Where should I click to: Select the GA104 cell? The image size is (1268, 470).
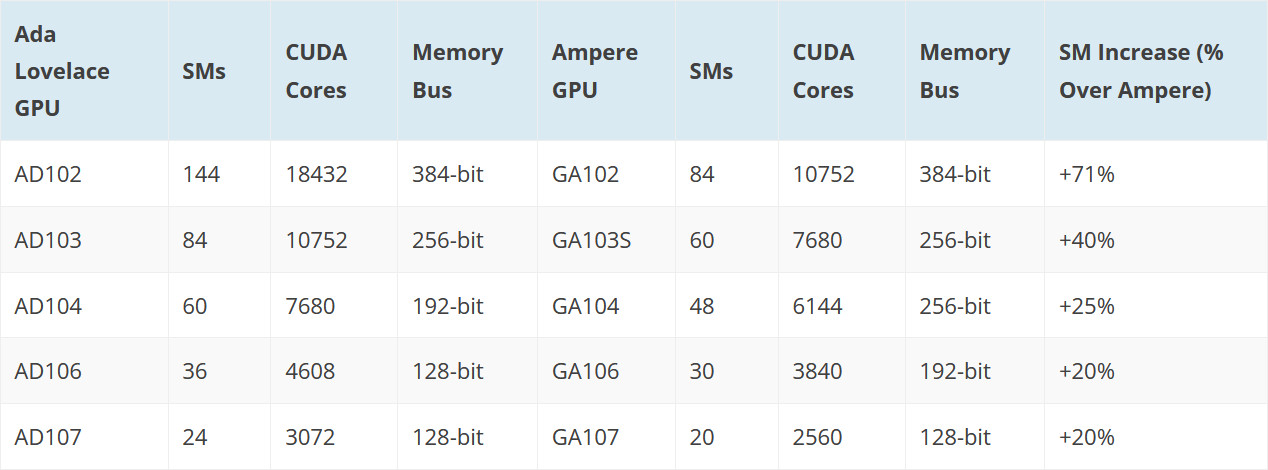click(x=585, y=306)
